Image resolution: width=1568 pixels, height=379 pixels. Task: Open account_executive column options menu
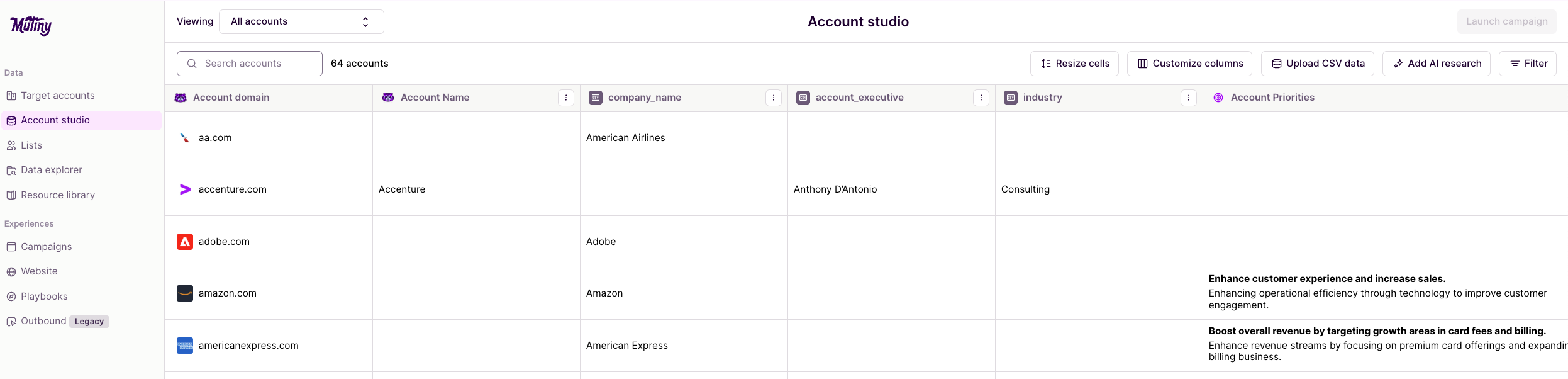tap(981, 98)
